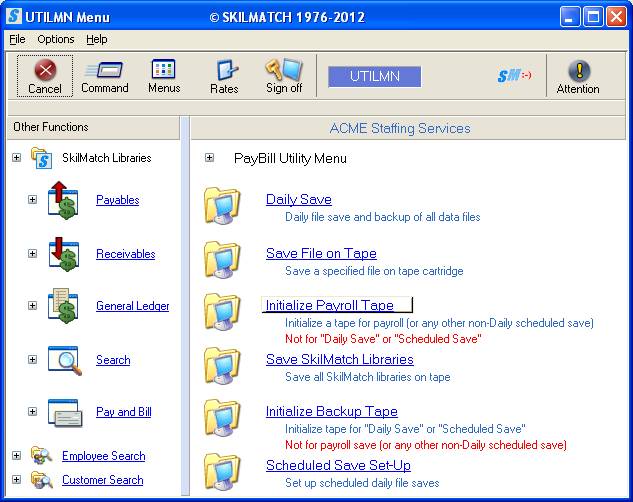Click the SkilMatch Libraries label
This screenshot has height=502, width=633.
point(107,158)
